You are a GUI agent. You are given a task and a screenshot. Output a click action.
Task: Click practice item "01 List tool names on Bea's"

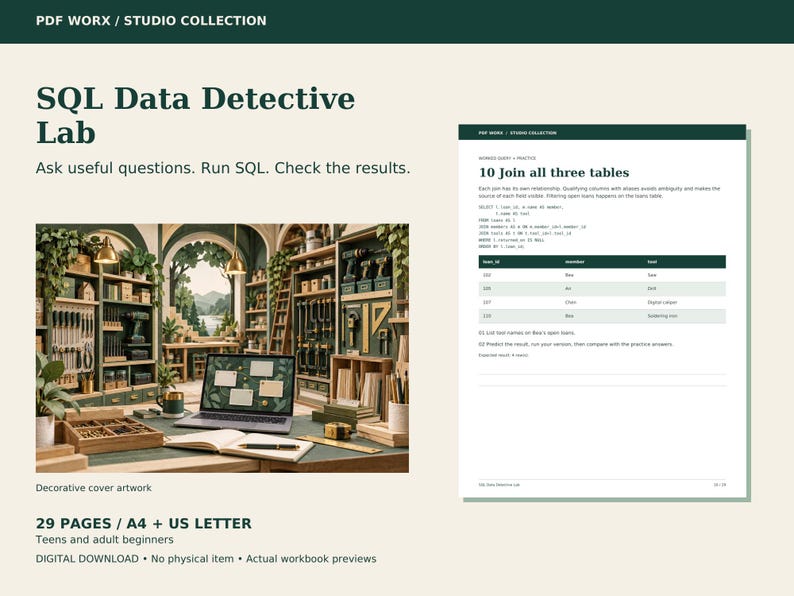point(527,333)
